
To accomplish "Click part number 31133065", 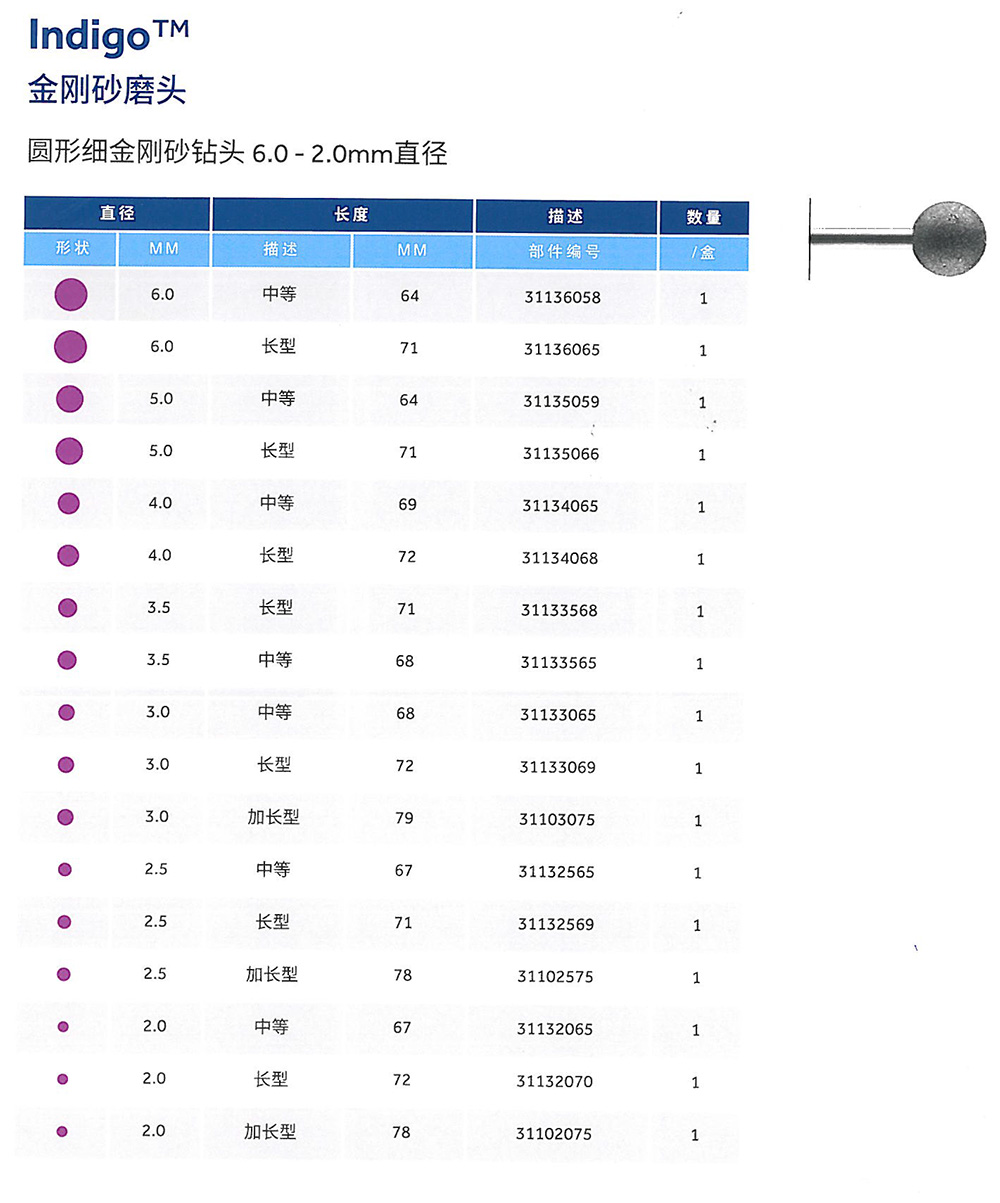I will pyautogui.click(x=558, y=715).
